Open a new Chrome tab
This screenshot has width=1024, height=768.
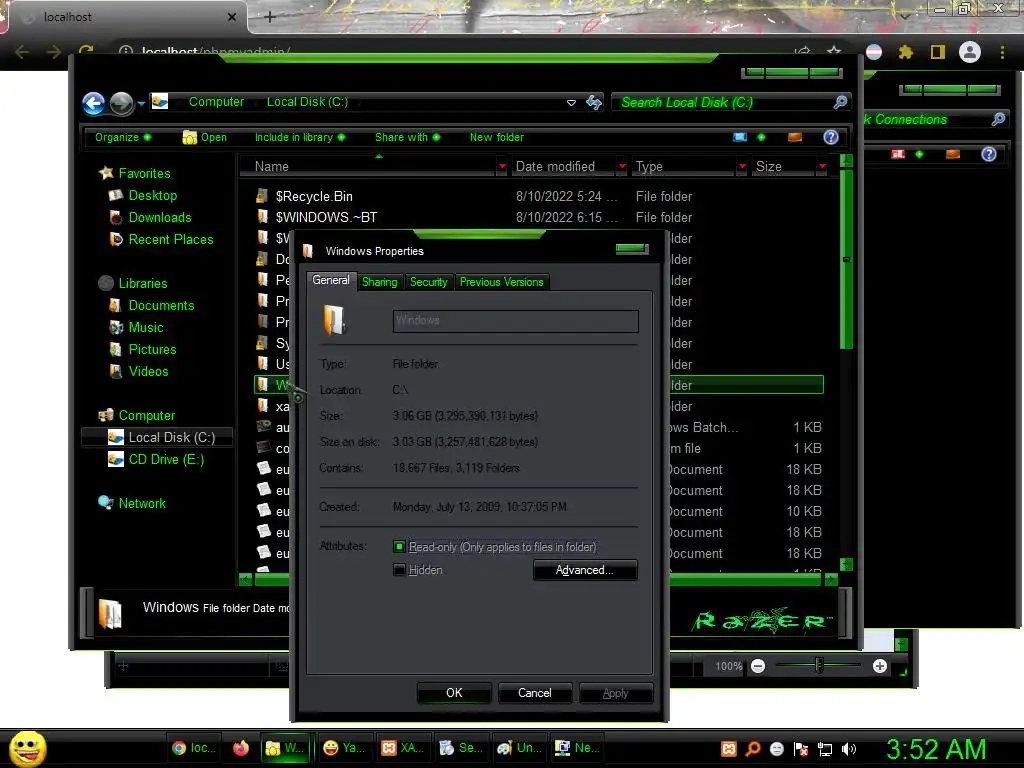(270, 17)
